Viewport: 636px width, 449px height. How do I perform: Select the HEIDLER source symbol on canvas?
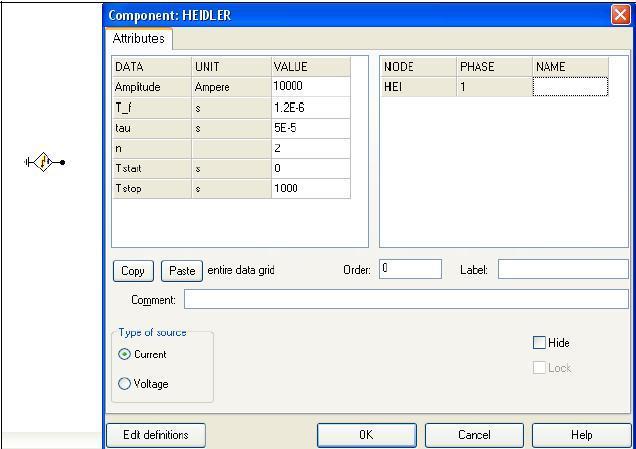pyautogui.click(x=43, y=162)
